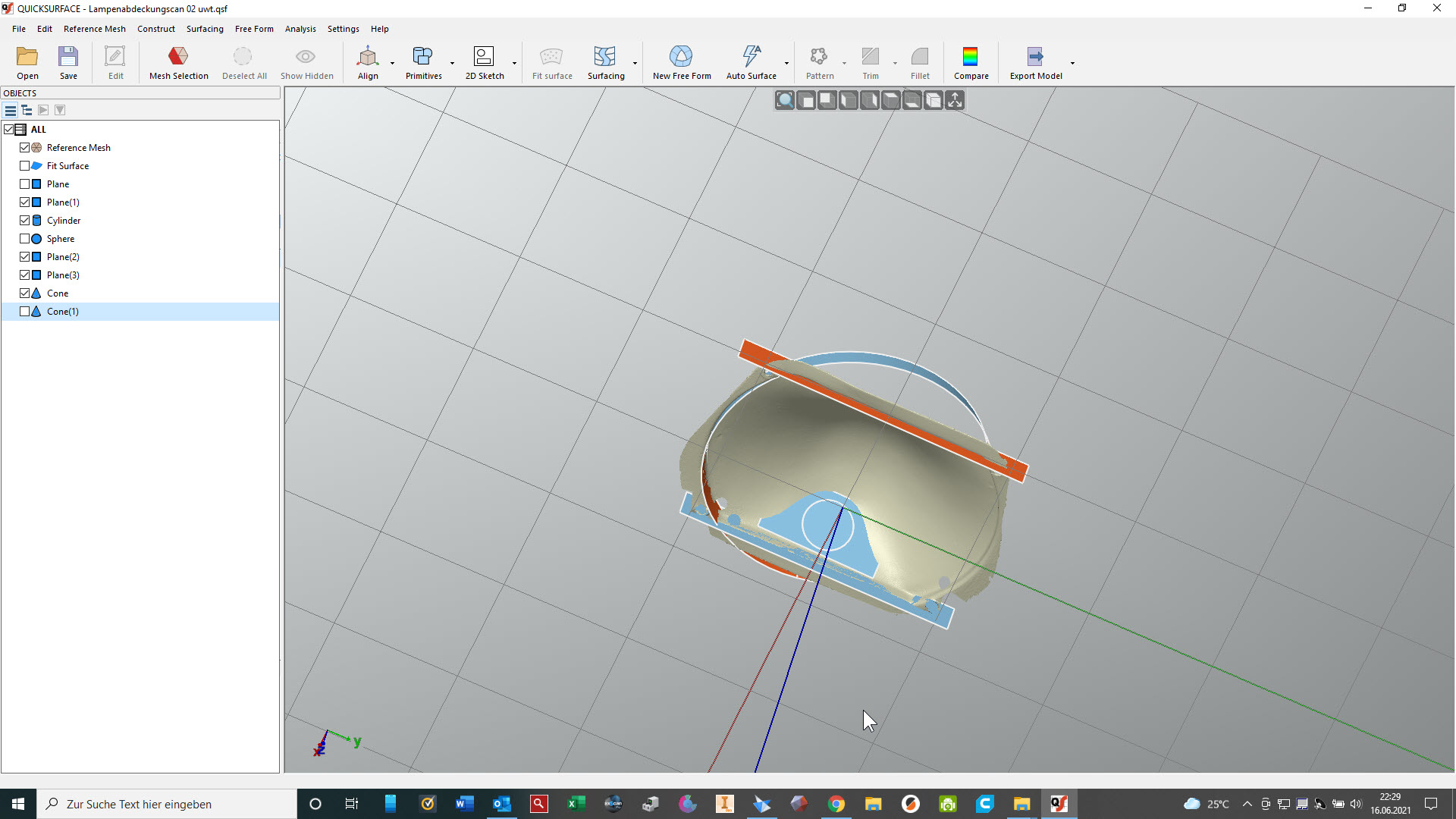Expand the Trim dropdown arrow

[895, 63]
